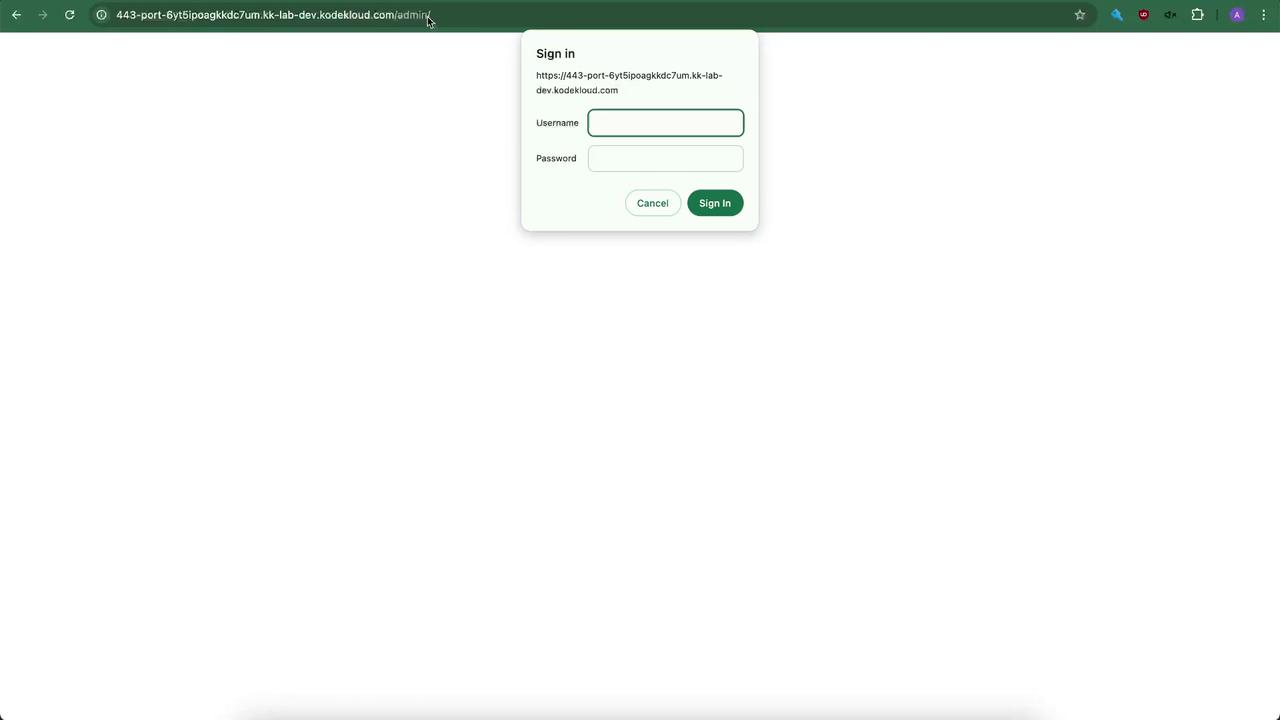Image resolution: width=1280 pixels, height=720 pixels.
Task: Open the purple profile avatar
Action: coord(1237,15)
